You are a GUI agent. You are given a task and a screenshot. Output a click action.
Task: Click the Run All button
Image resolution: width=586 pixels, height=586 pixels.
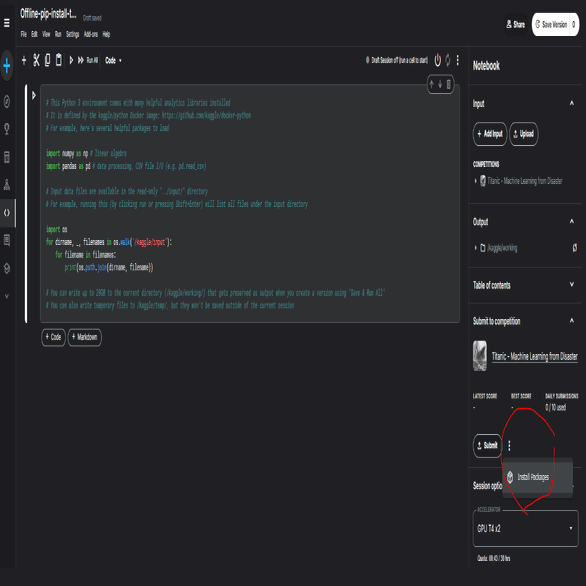pyautogui.click(x=88, y=60)
